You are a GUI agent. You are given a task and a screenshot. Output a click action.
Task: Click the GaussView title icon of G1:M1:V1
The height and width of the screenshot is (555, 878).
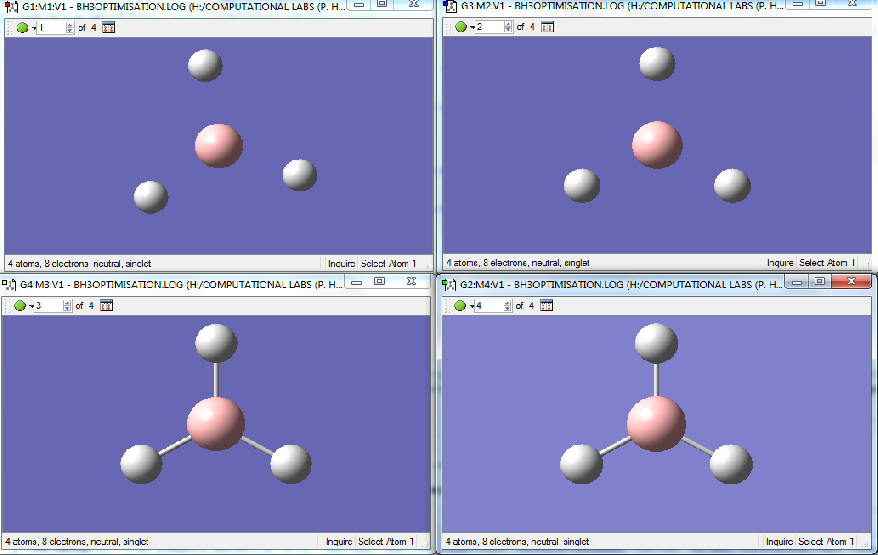(x=11, y=7)
